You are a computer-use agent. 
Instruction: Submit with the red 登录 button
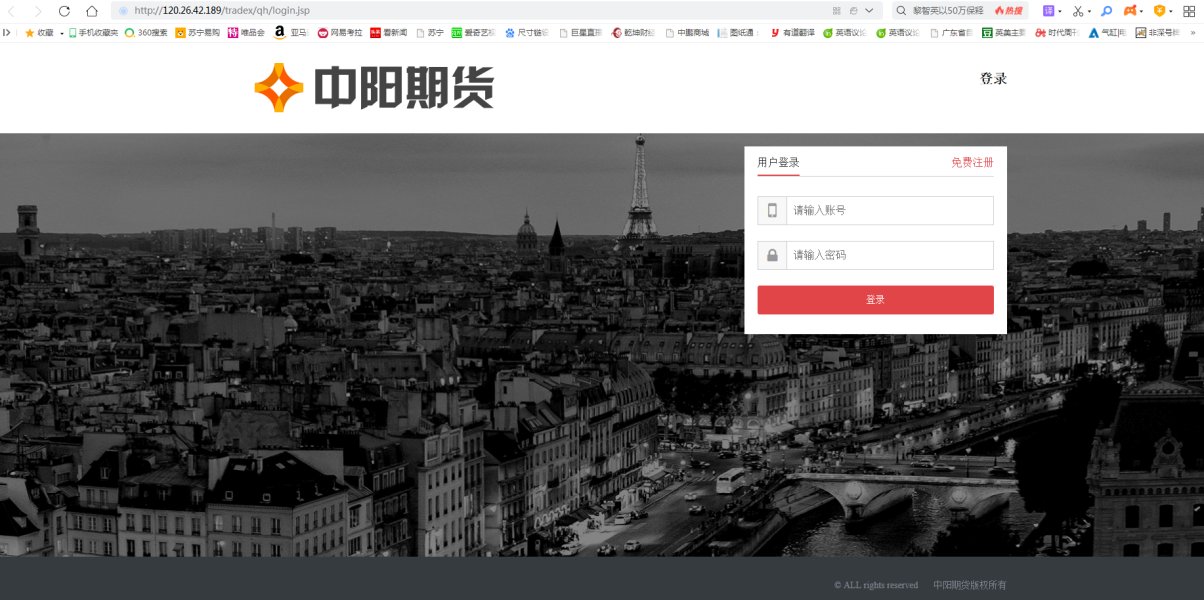tap(875, 300)
